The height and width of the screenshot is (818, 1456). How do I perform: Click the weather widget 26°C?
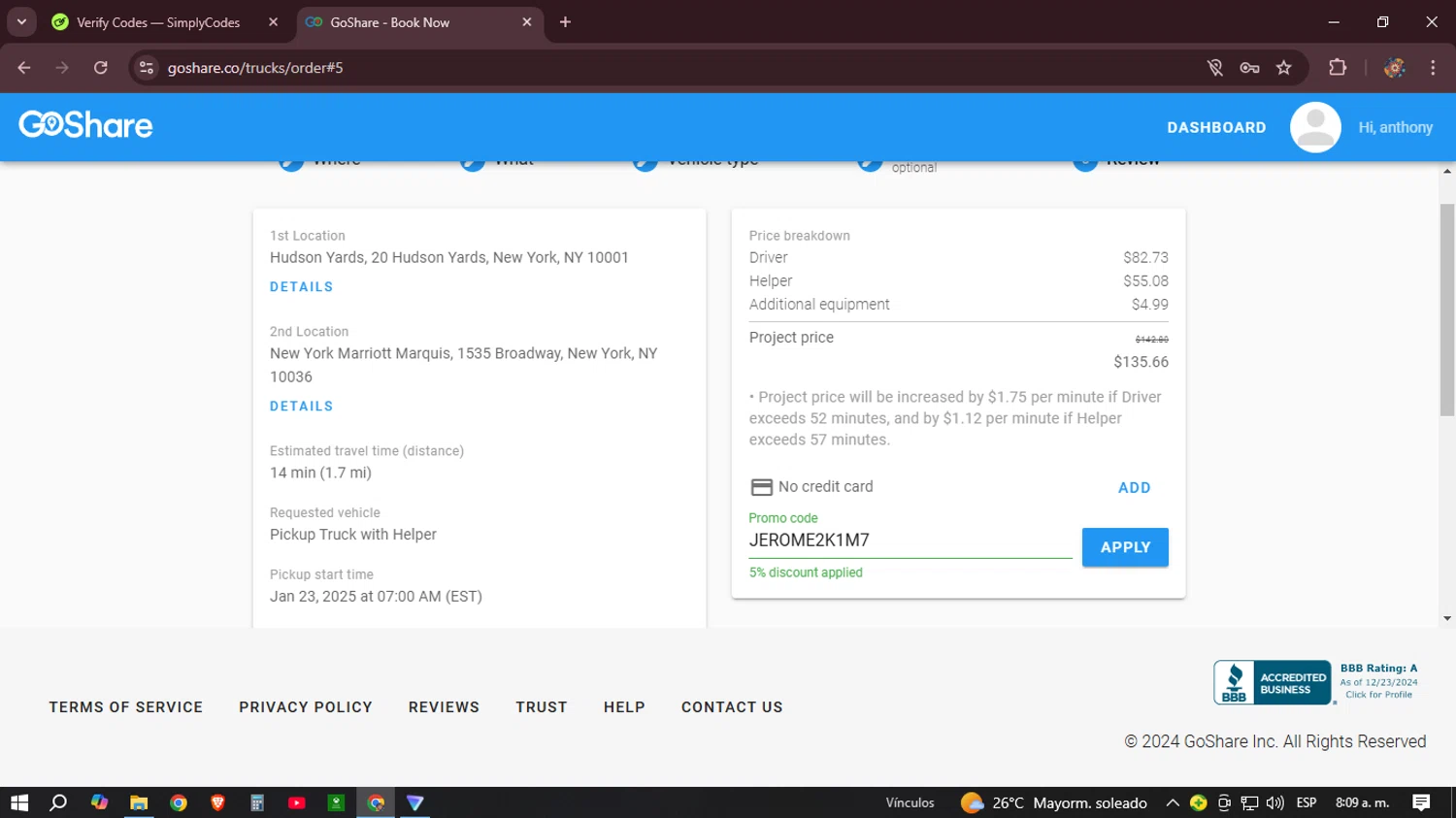1054,802
